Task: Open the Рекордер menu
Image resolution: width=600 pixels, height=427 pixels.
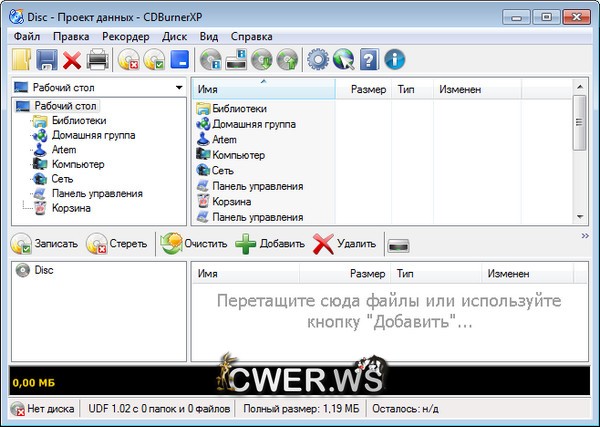Action: point(127,36)
